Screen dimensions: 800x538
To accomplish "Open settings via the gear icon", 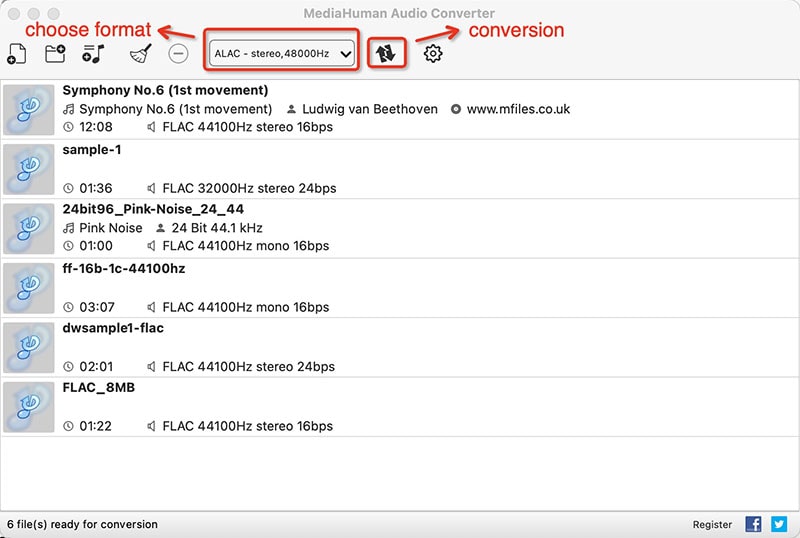I will point(433,54).
